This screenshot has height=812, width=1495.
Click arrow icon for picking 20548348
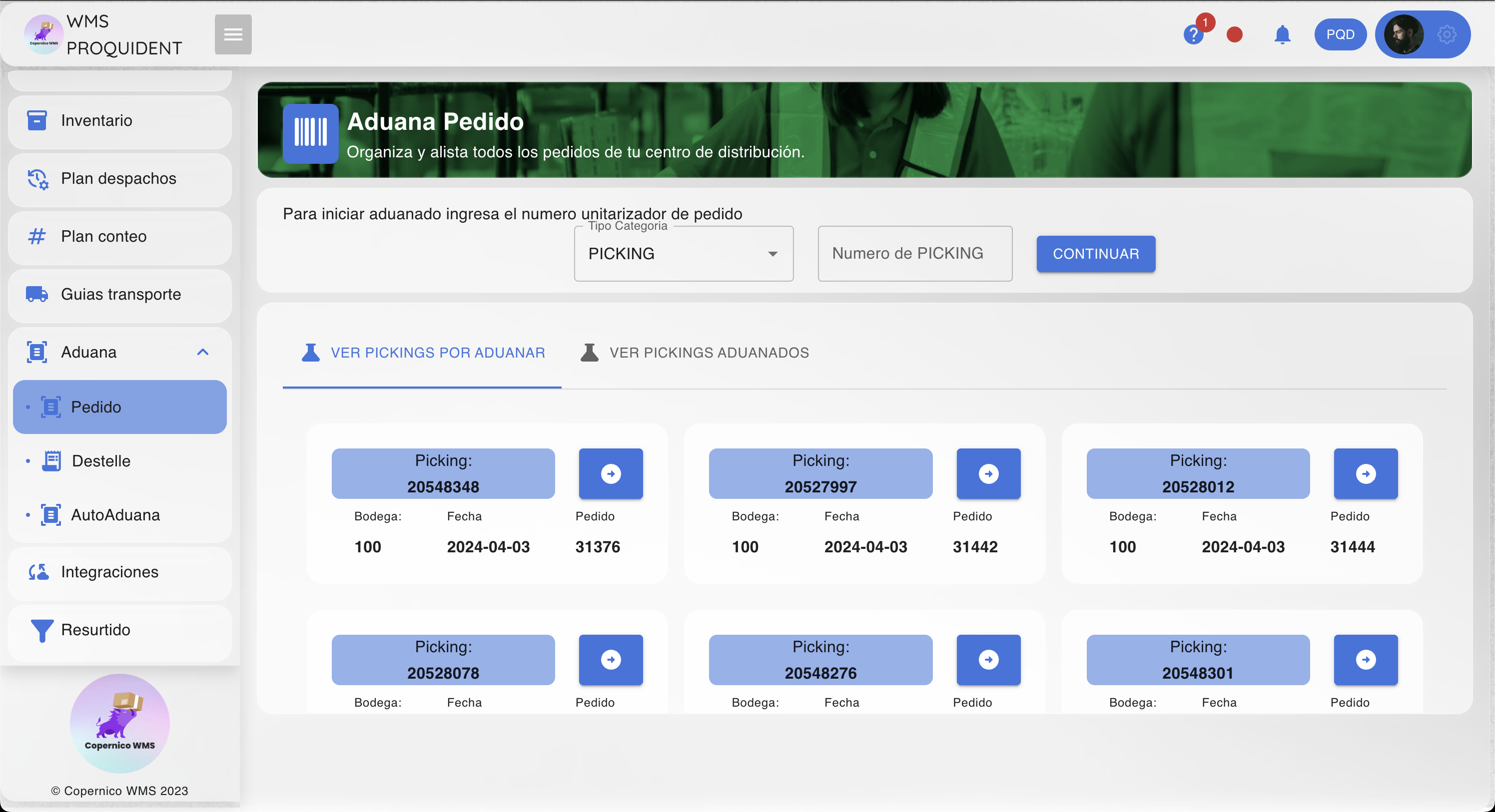(x=611, y=474)
